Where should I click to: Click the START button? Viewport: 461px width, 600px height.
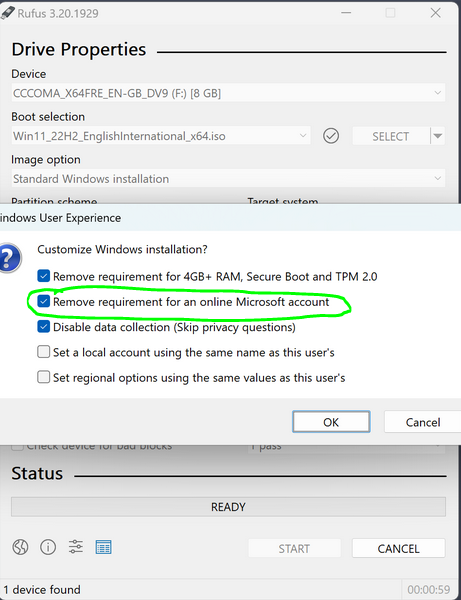click(294, 548)
